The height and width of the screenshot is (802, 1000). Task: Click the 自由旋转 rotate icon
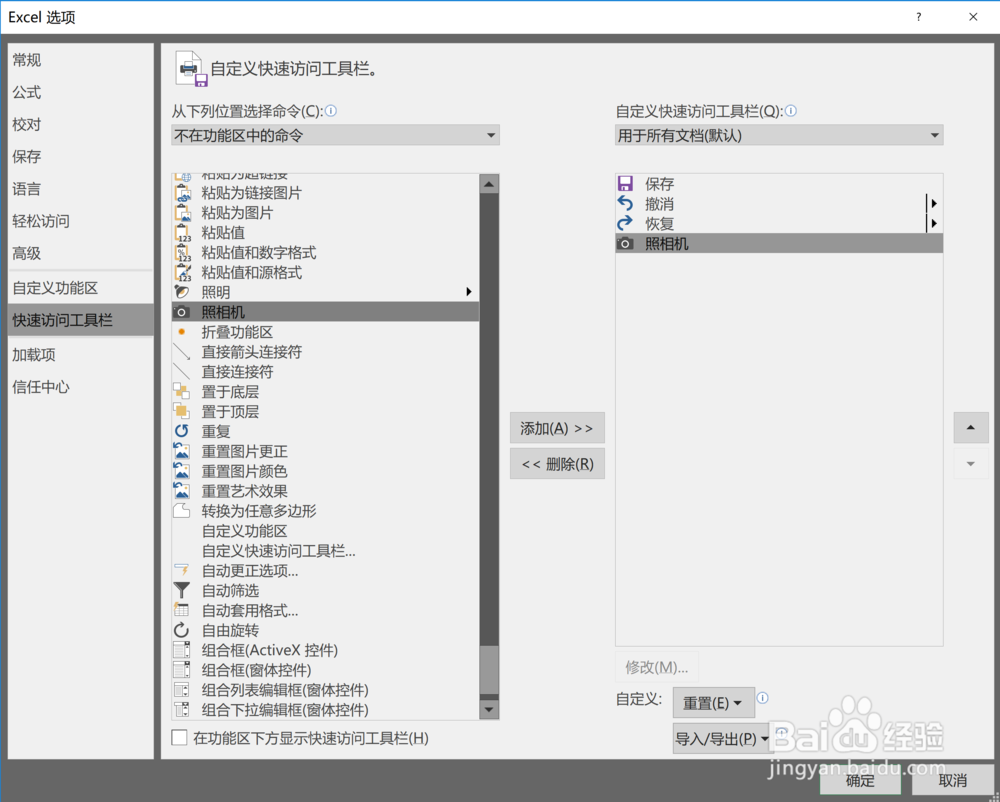(x=182, y=630)
